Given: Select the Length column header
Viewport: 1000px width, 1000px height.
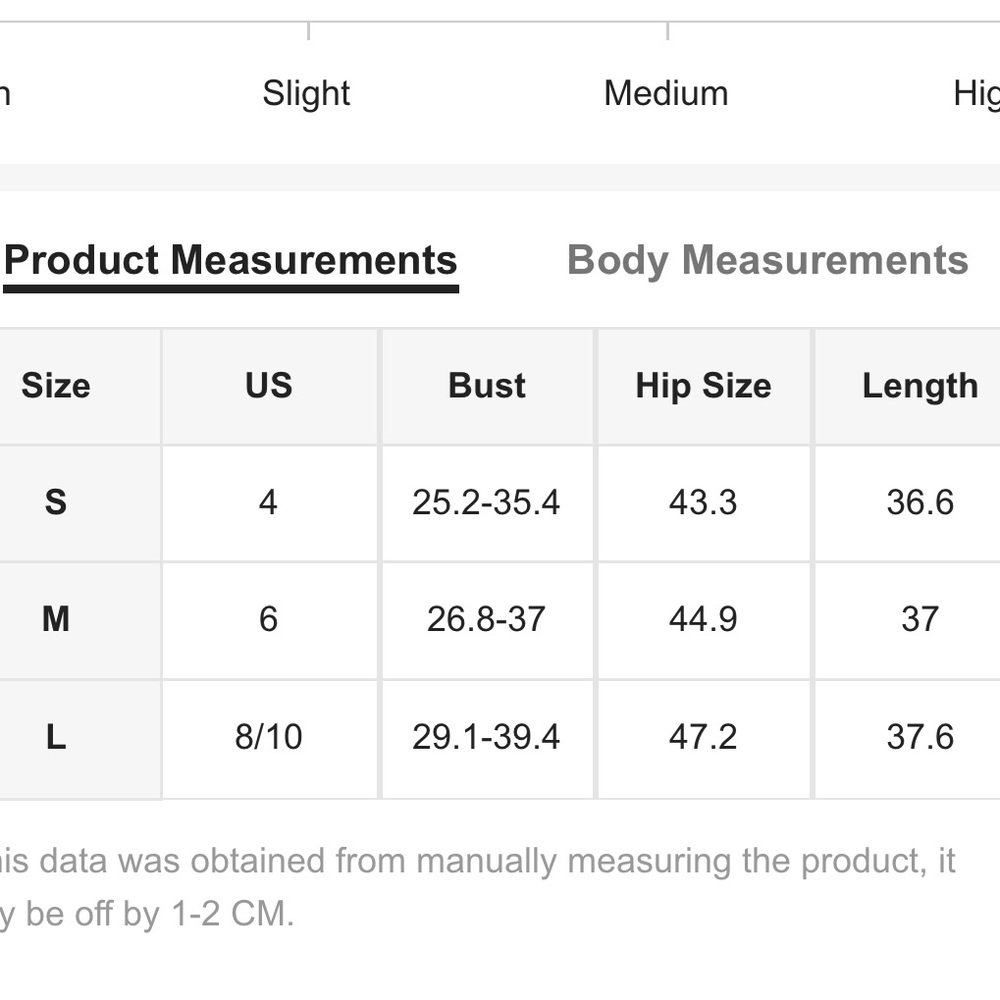Looking at the screenshot, I should pyautogui.click(x=920, y=386).
